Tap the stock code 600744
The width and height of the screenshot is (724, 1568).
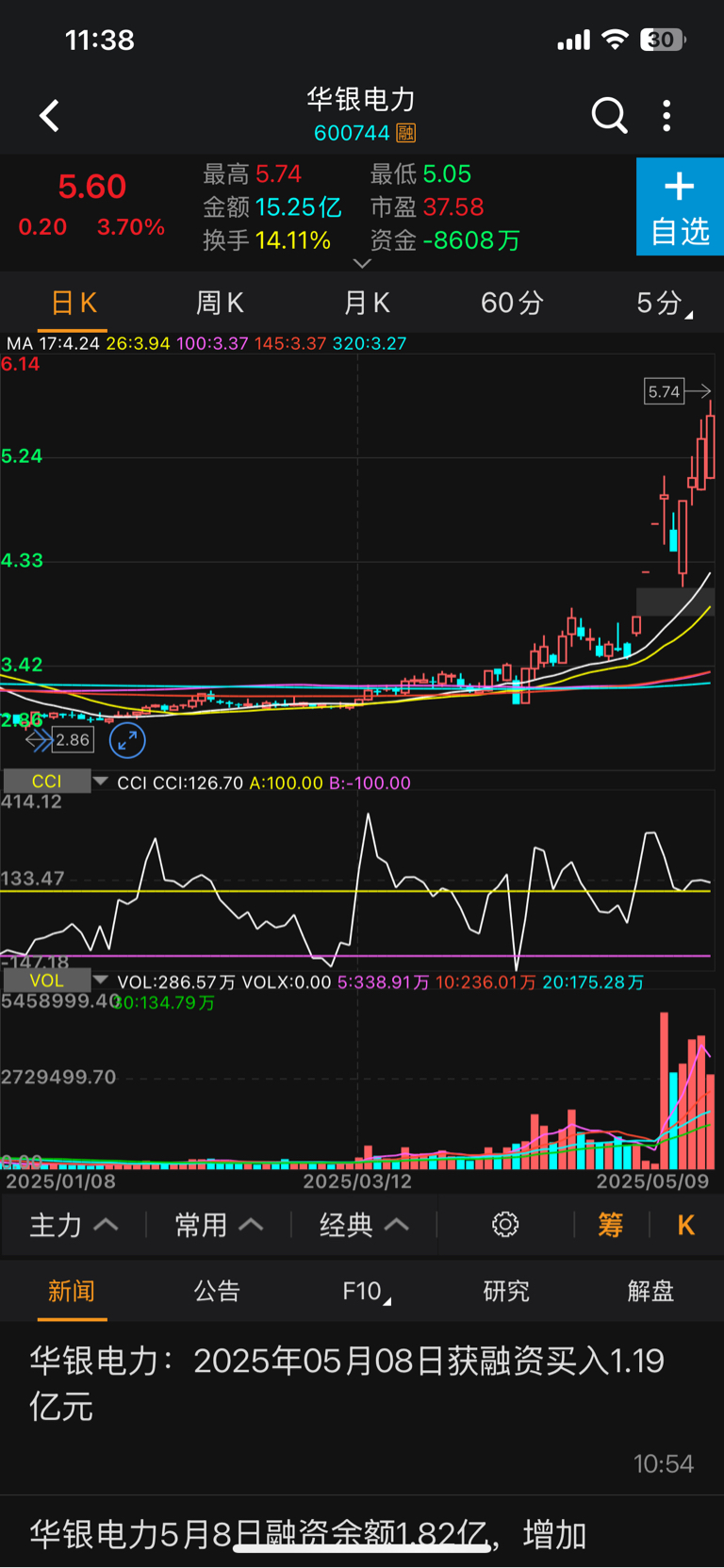point(352,133)
